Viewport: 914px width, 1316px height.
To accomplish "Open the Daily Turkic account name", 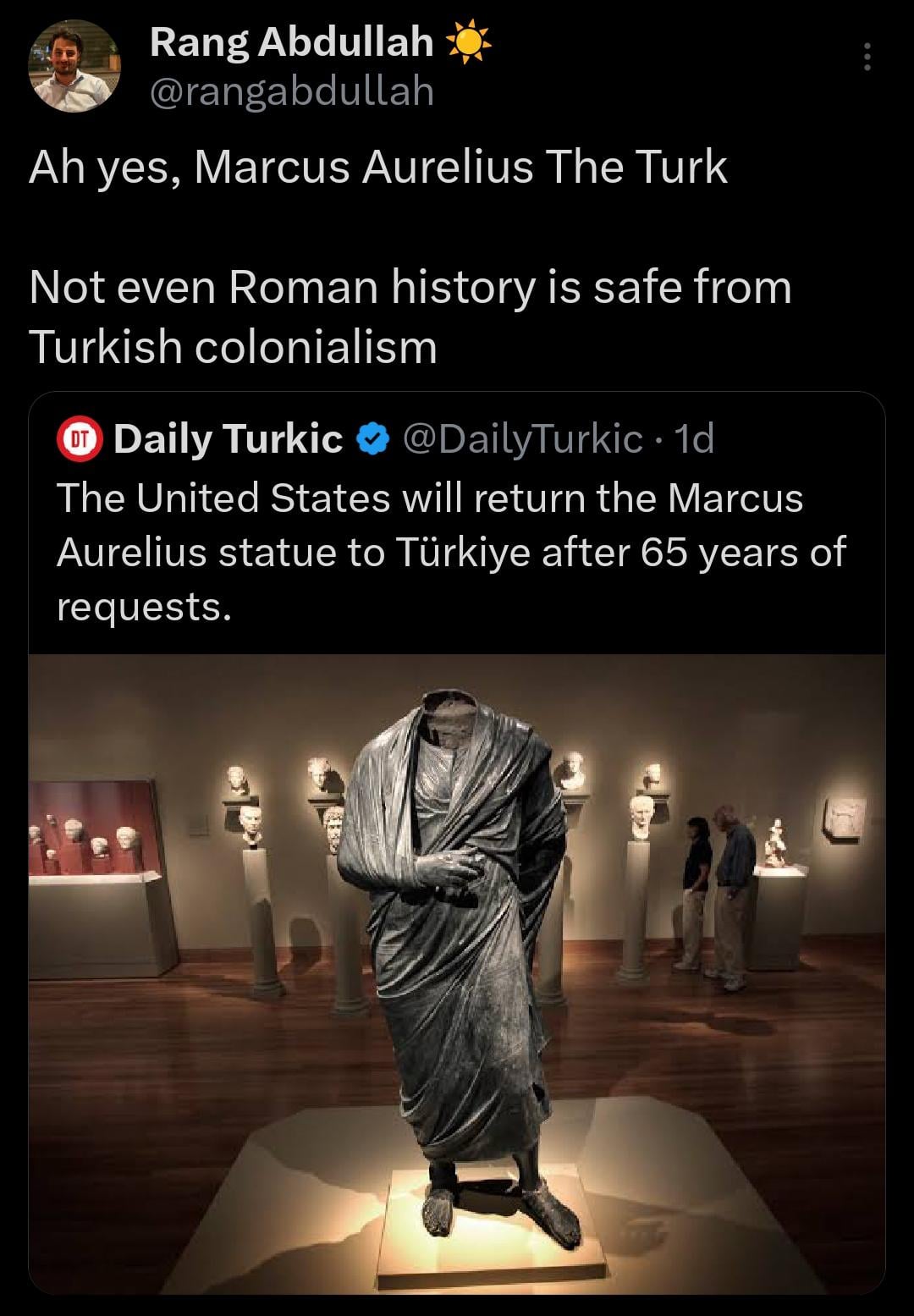I will [x=228, y=438].
